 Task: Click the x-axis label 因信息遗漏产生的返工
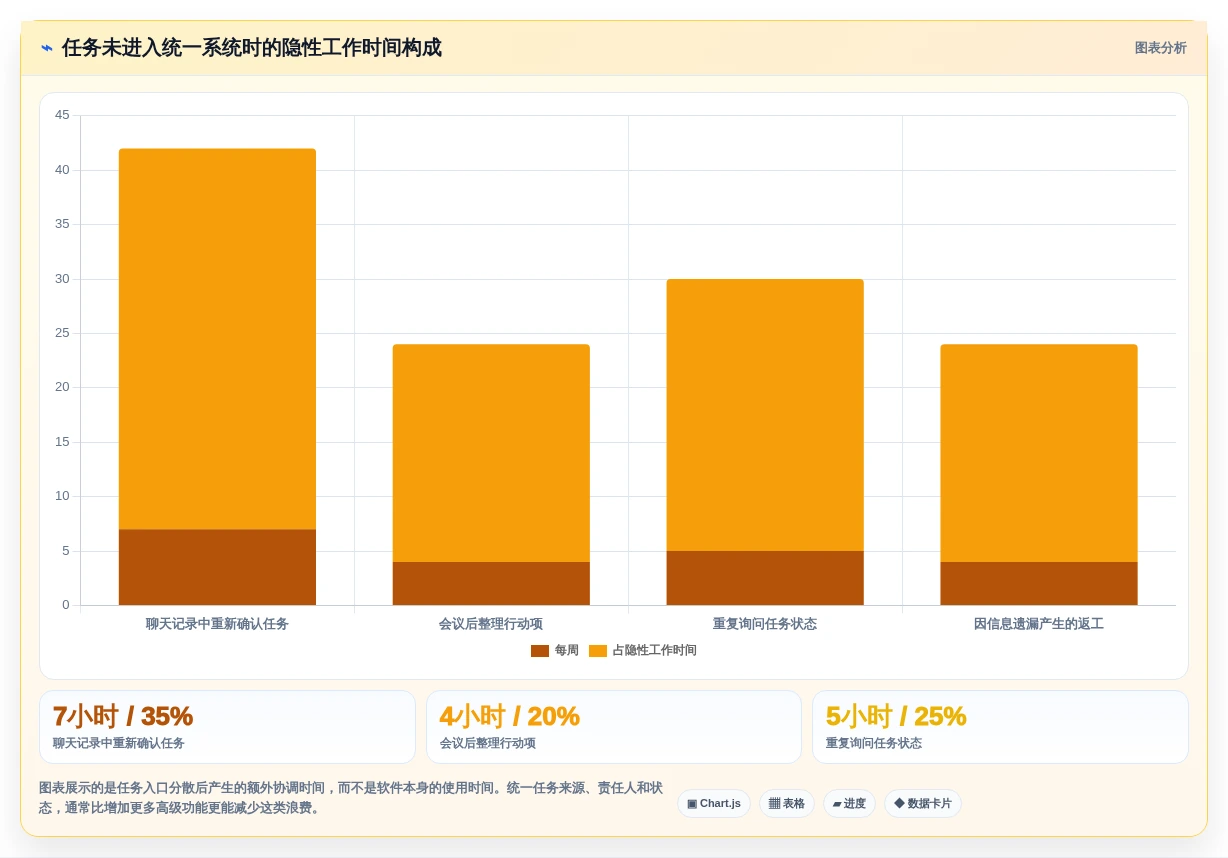point(1039,624)
